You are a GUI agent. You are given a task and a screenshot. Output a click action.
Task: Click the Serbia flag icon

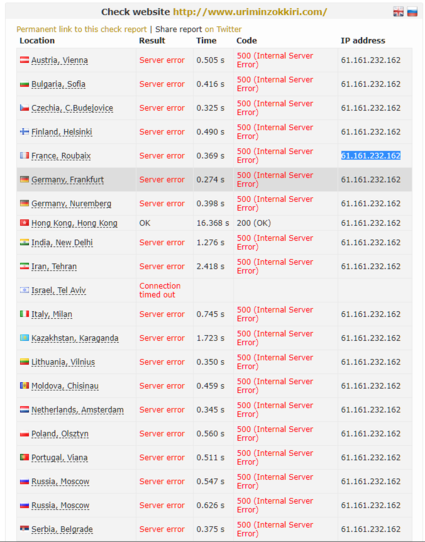pos(24,529)
